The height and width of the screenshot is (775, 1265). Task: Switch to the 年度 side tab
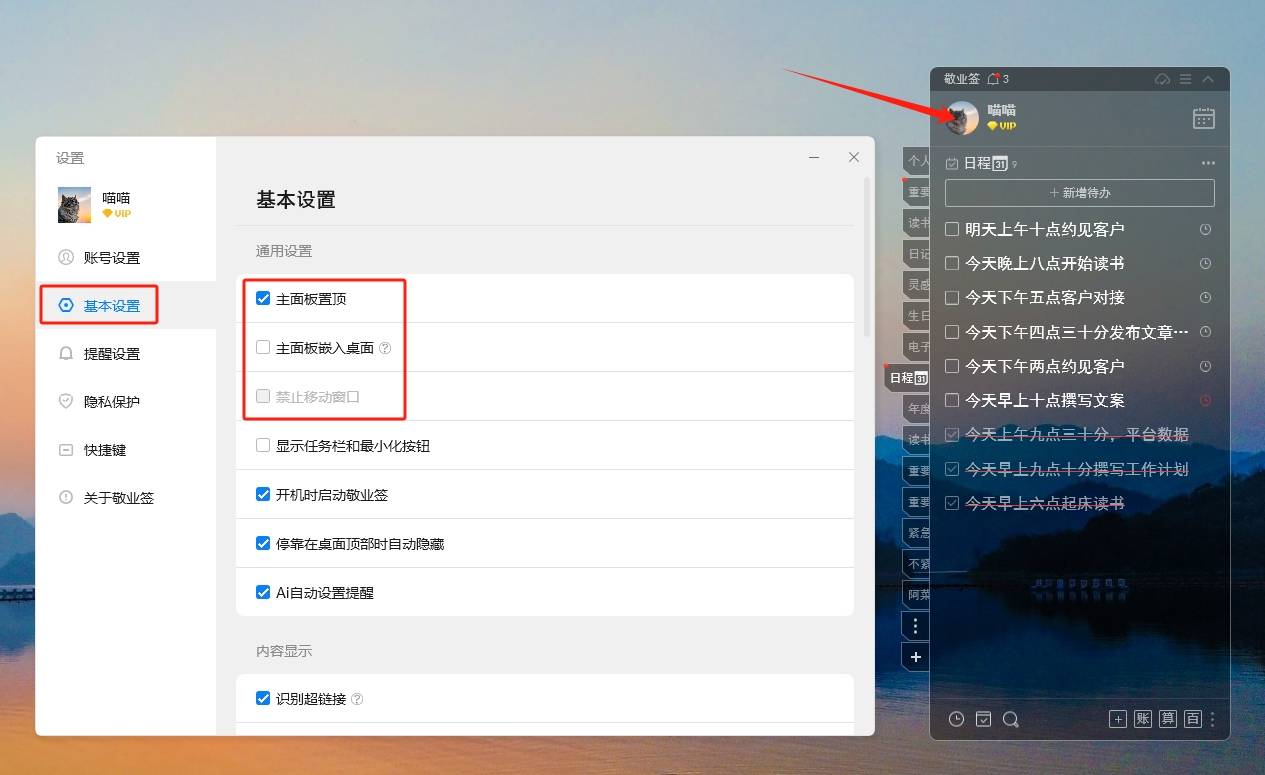[x=917, y=408]
